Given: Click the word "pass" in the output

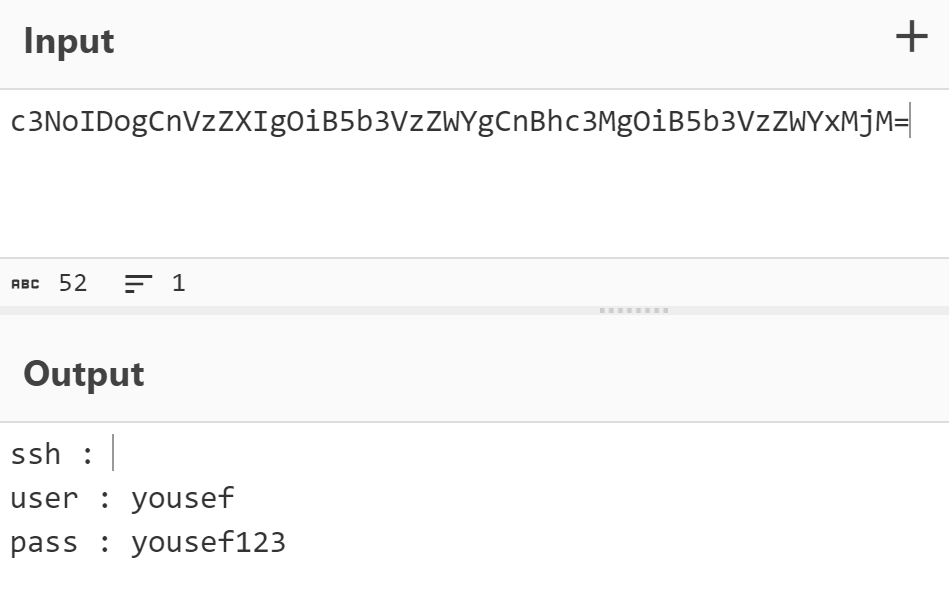Looking at the screenshot, I should pyautogui.click(x=44, y=543).
